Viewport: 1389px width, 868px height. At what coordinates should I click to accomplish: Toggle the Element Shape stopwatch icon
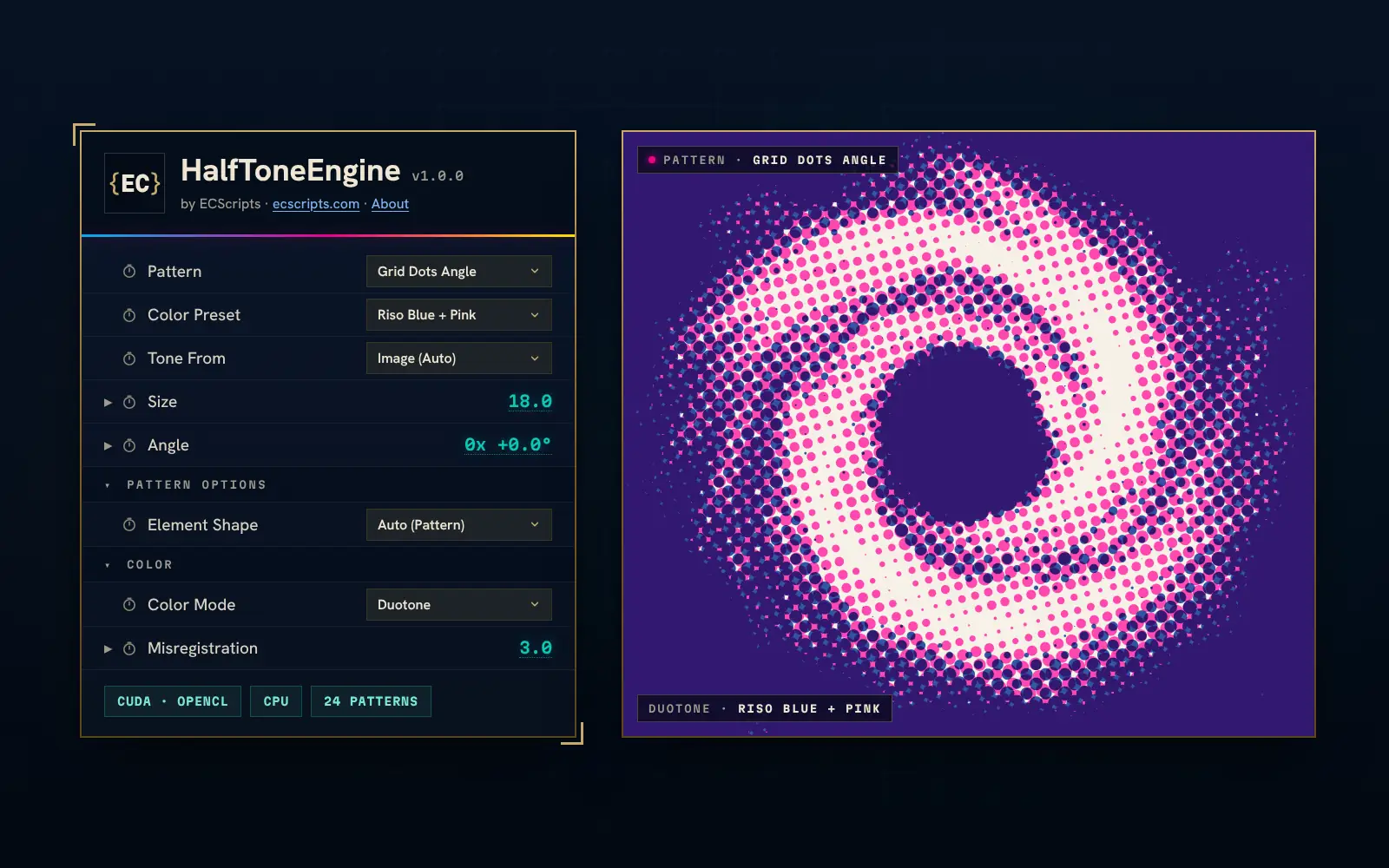129,525
